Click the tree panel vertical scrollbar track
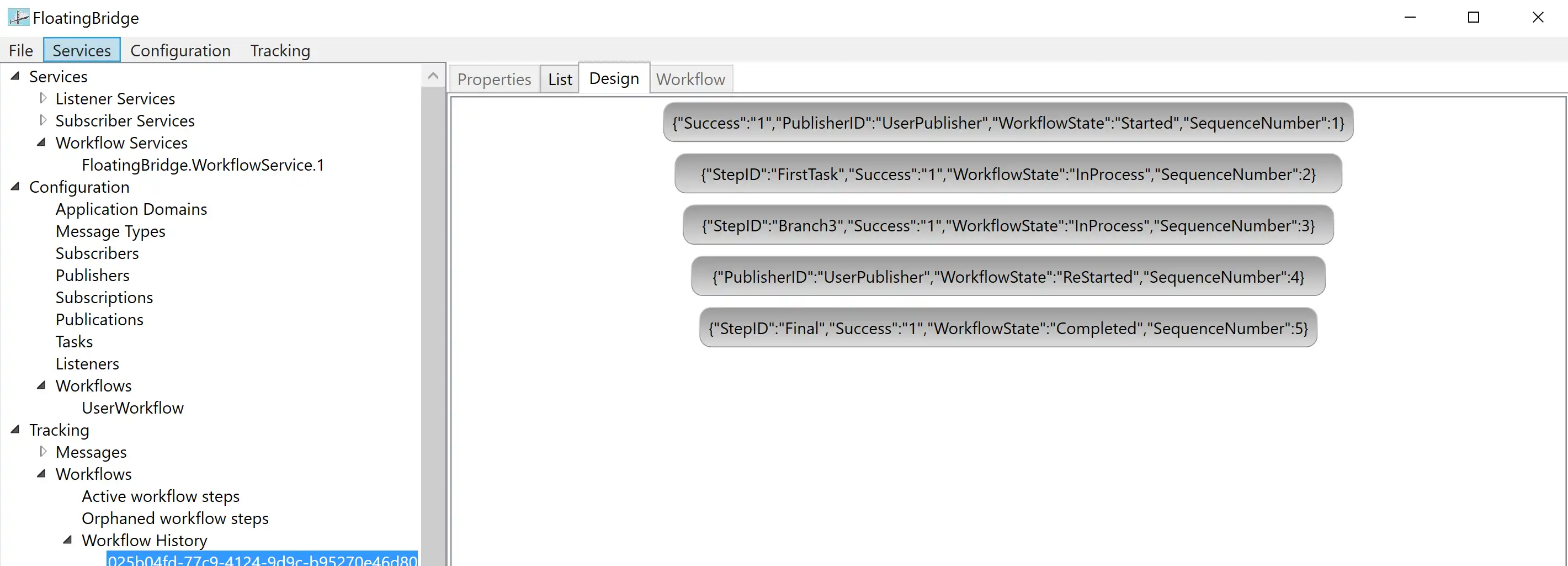Image resolution: width=1568 pixels, height=566 pixels. tap(433, 326)
